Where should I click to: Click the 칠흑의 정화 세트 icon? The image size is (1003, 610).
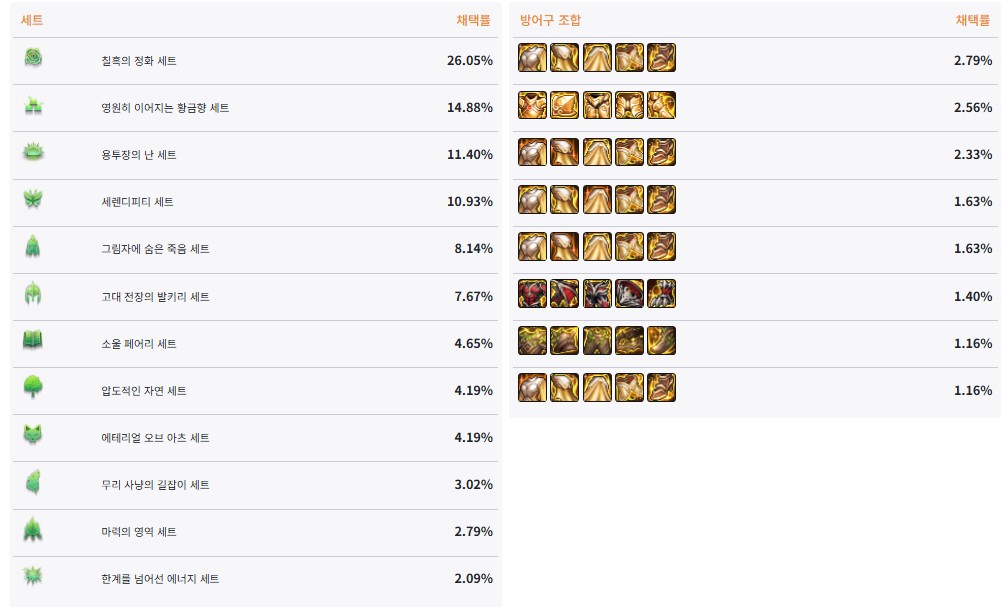[x=33, y=59]
